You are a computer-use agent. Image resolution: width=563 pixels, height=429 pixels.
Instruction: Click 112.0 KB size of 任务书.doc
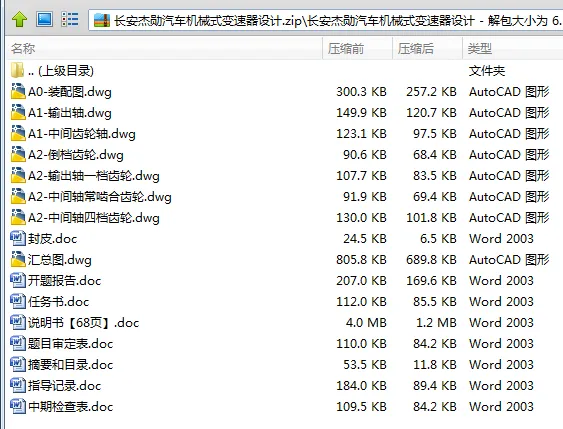361,302
